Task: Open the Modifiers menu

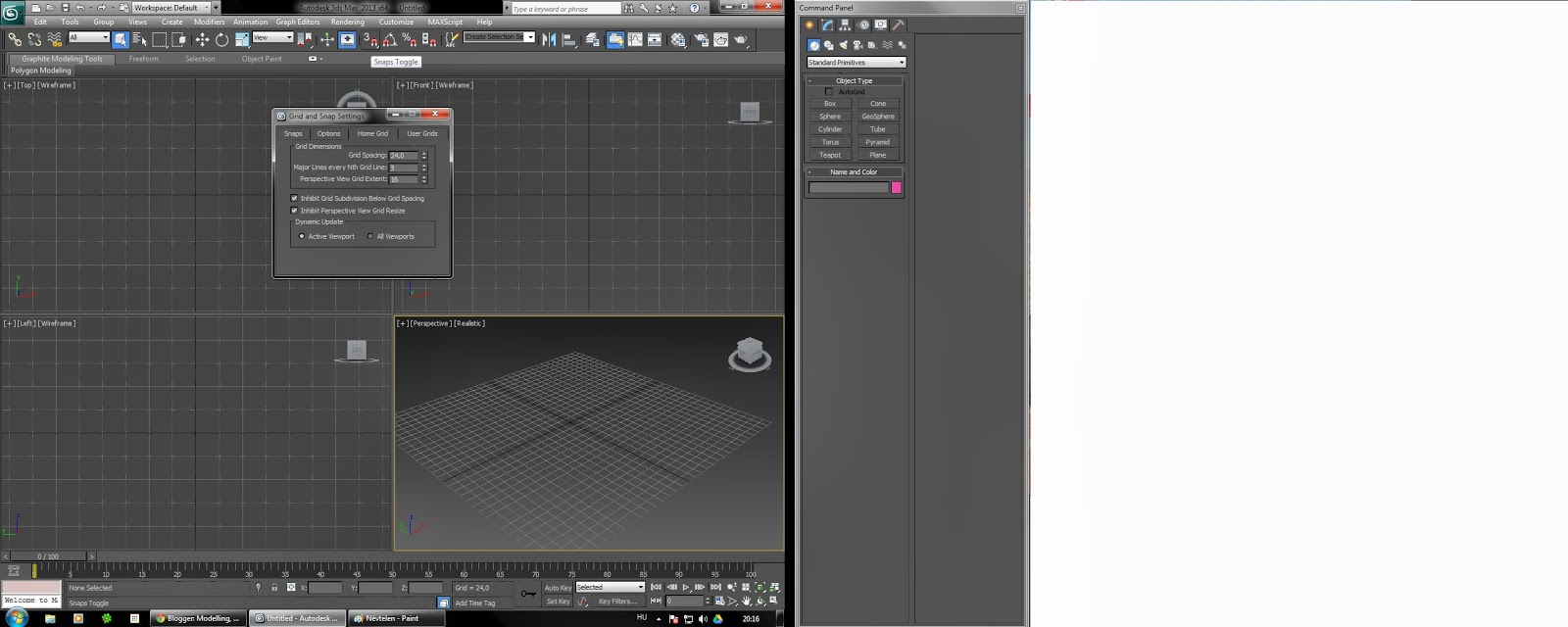Action: coord(209,22)
